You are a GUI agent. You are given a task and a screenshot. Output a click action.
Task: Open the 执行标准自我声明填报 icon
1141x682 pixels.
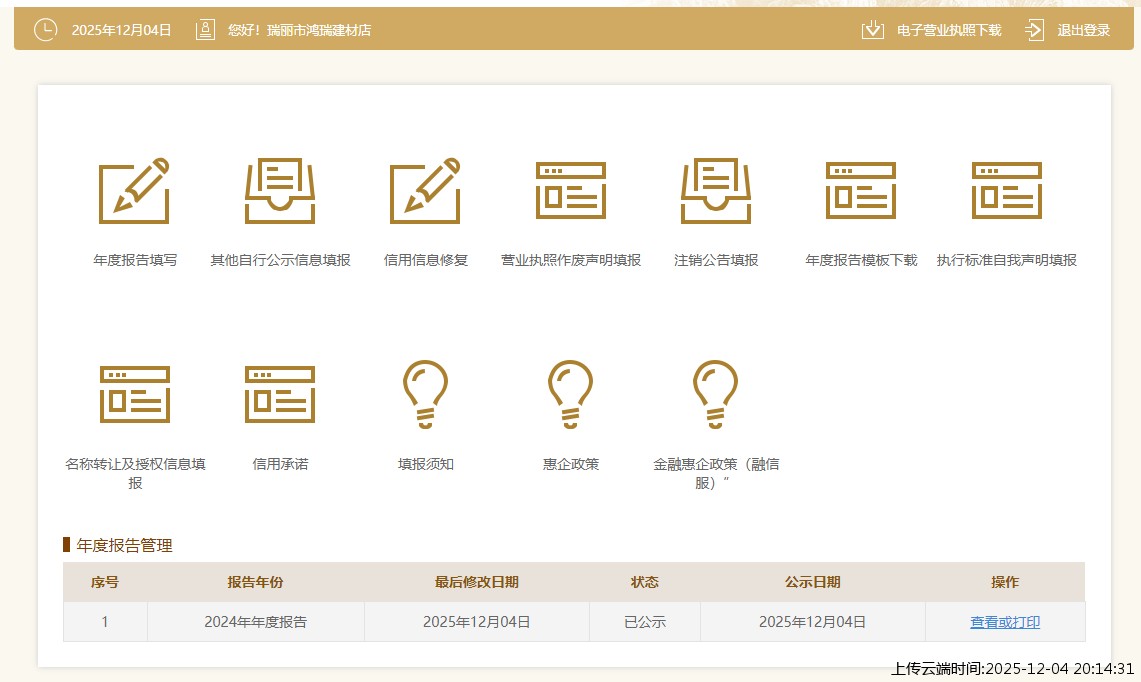(x=1006, y=191)
